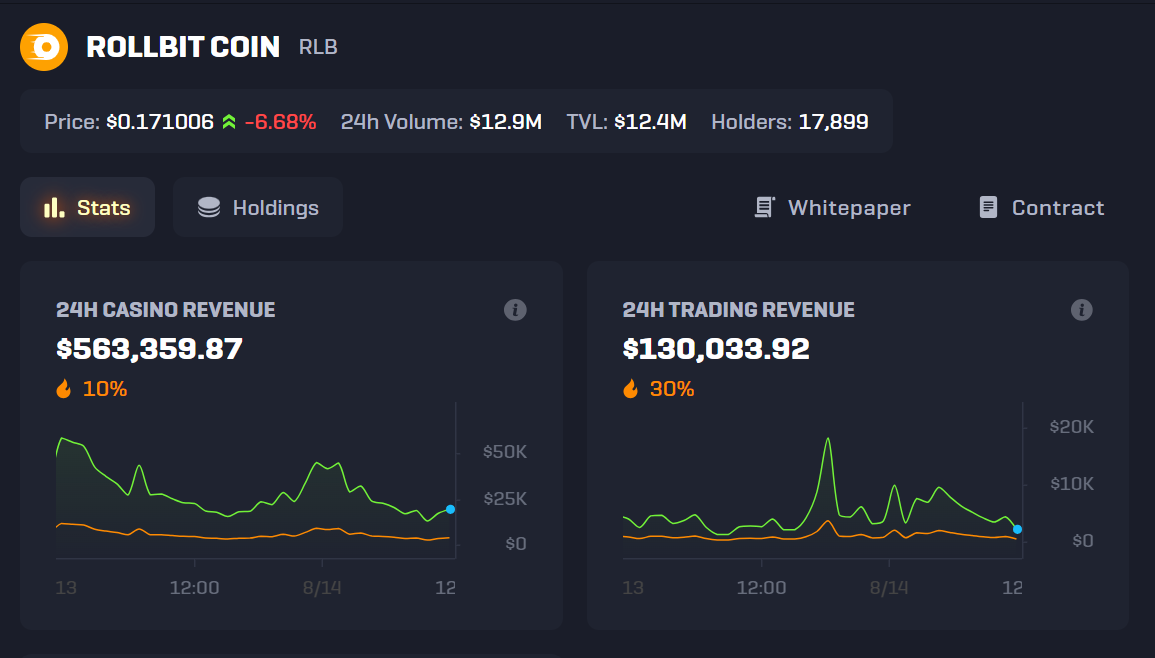Click the casino revenue amount $563,359.87

click(x=150, y=349)
